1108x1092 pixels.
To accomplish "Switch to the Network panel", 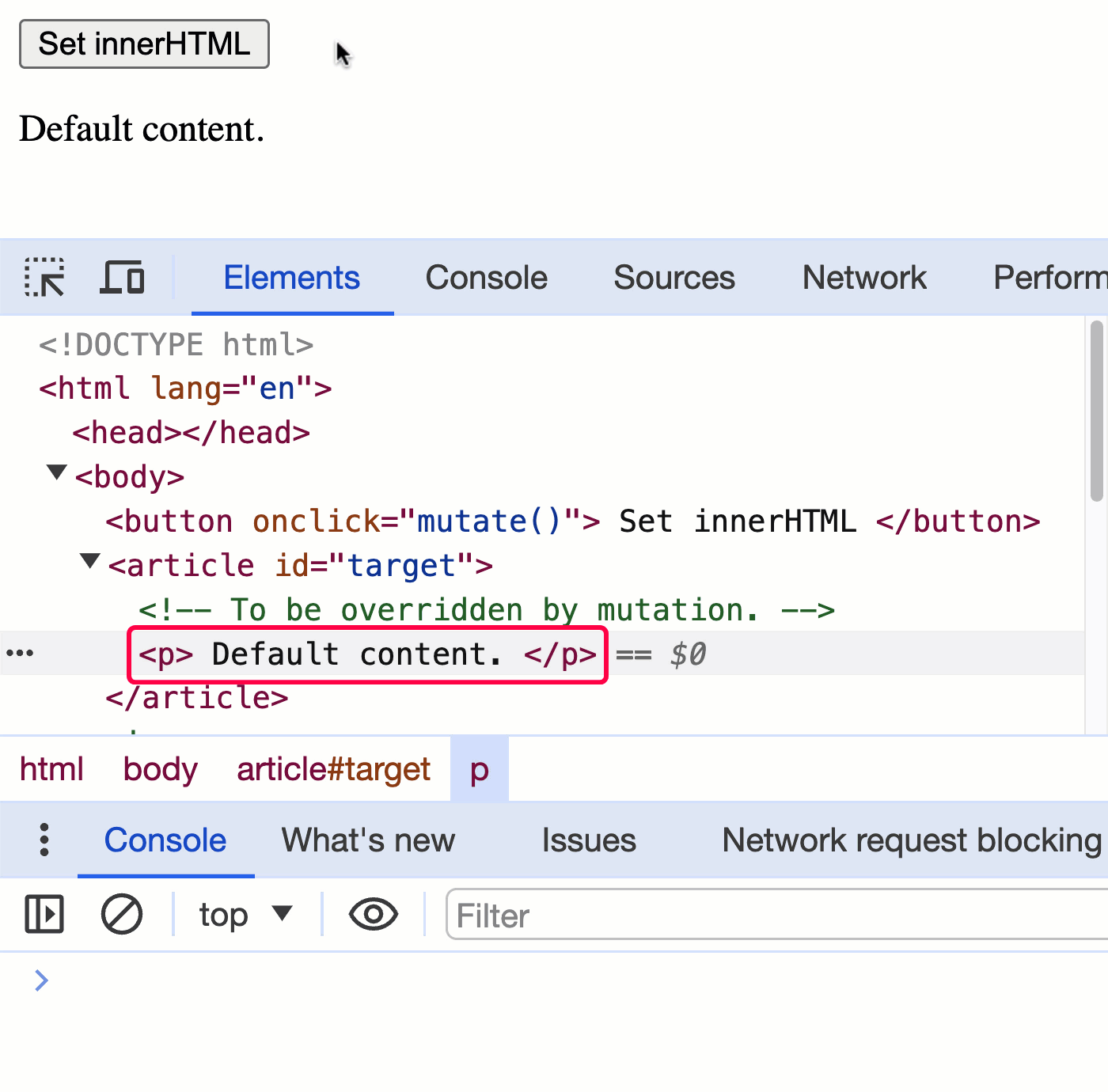I will point(863,278).
